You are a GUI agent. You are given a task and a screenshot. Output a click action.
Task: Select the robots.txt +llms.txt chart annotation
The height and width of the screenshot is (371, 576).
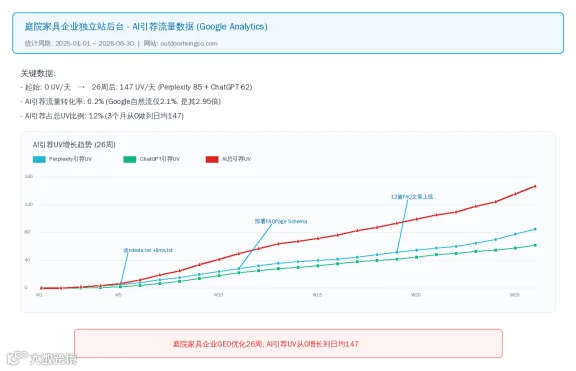tap(148, 250)
